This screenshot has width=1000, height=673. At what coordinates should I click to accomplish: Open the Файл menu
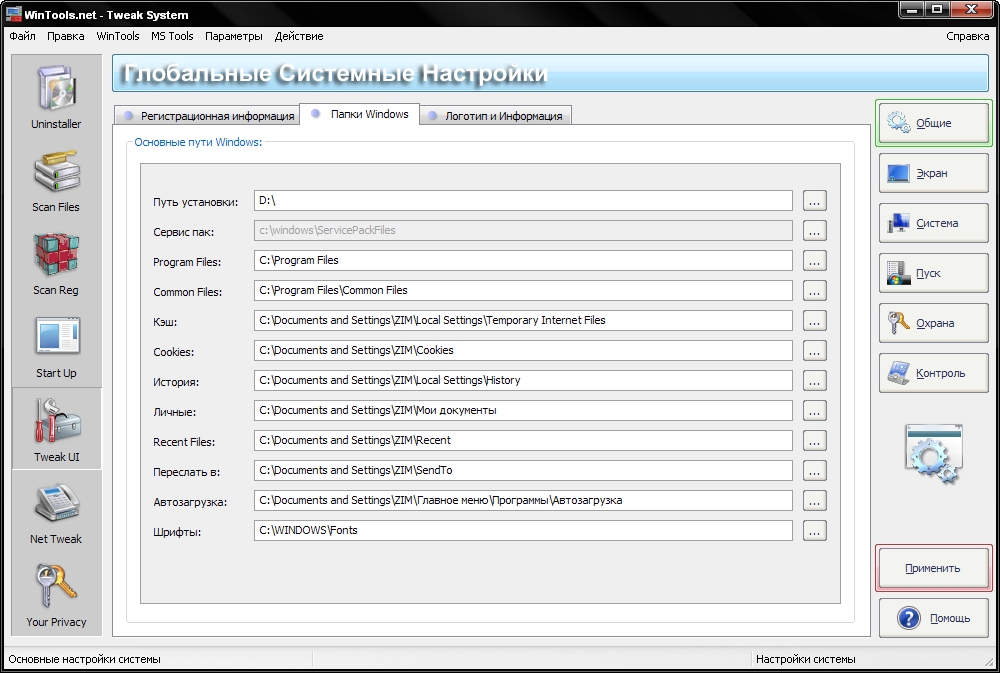(x=22, y=36)
